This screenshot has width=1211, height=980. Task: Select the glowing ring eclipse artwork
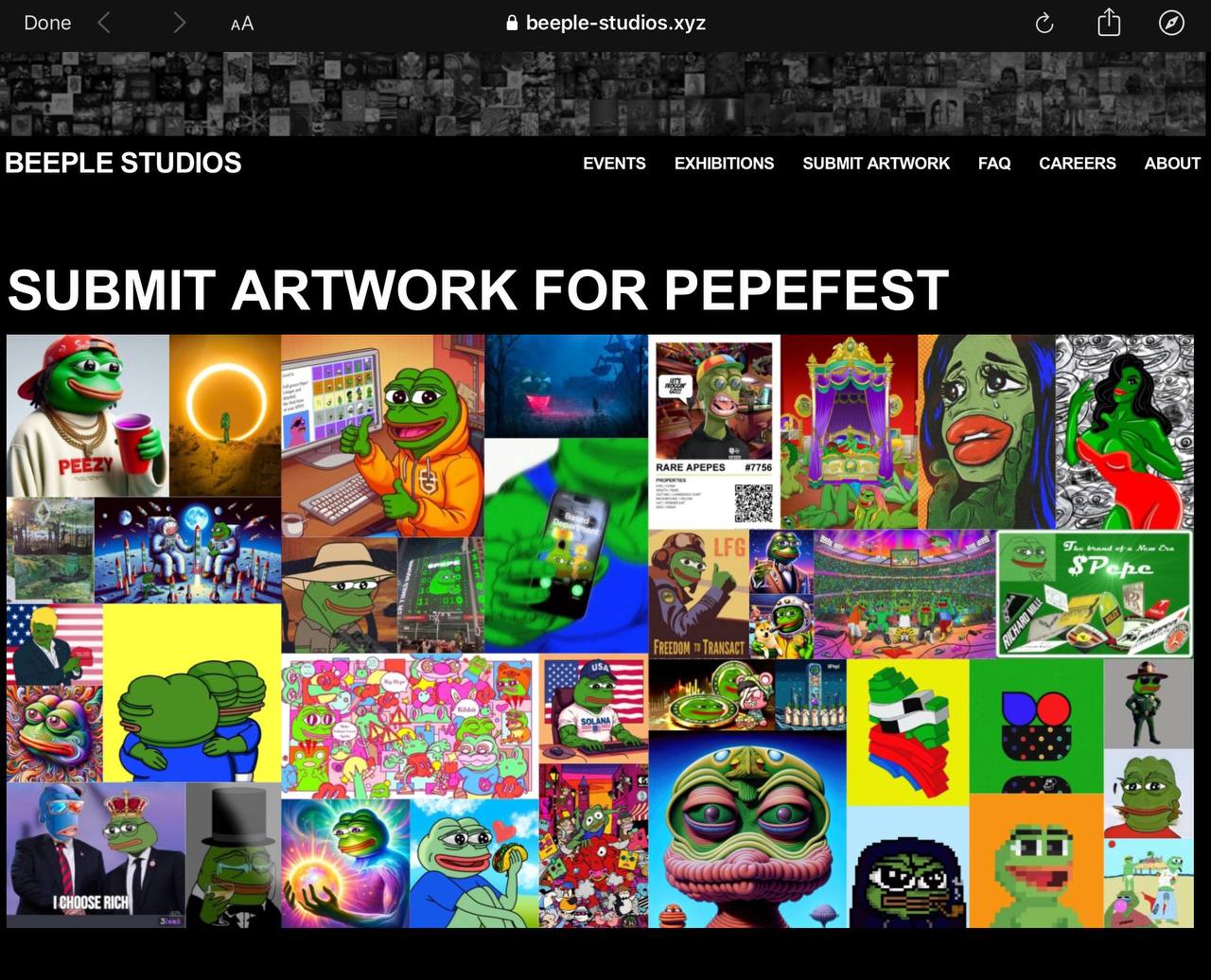225,415
